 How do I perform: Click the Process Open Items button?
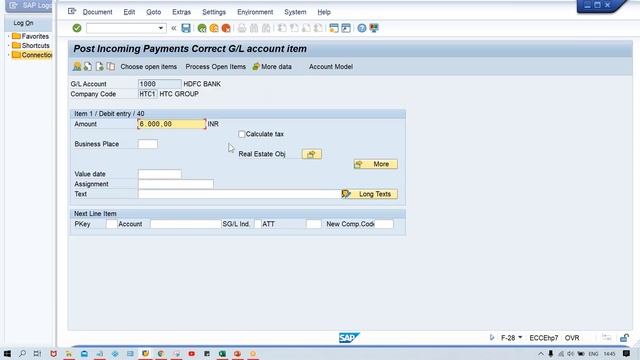pyautogui.click(x=216, y=67)
